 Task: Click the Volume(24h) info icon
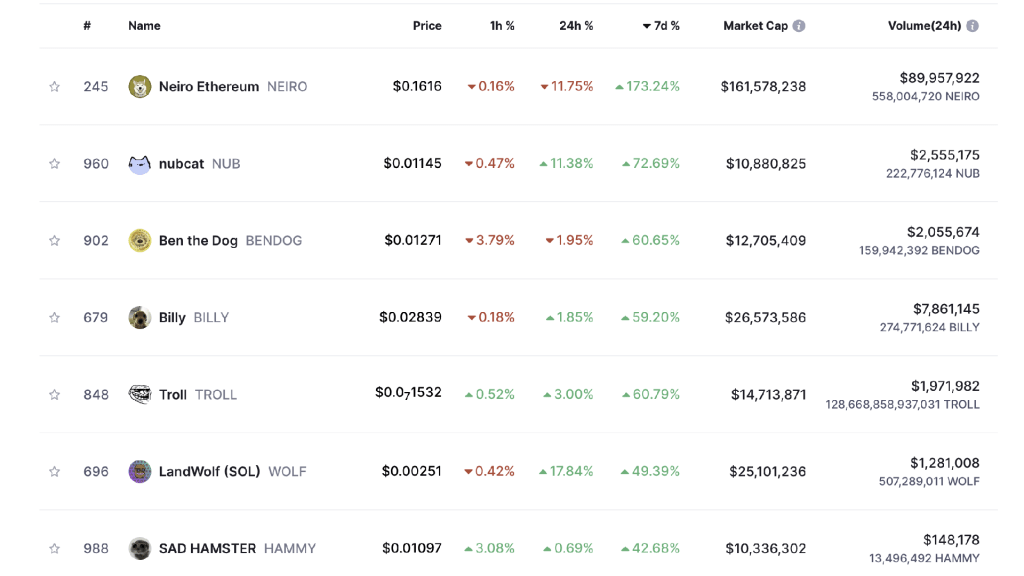click(972, 26)
